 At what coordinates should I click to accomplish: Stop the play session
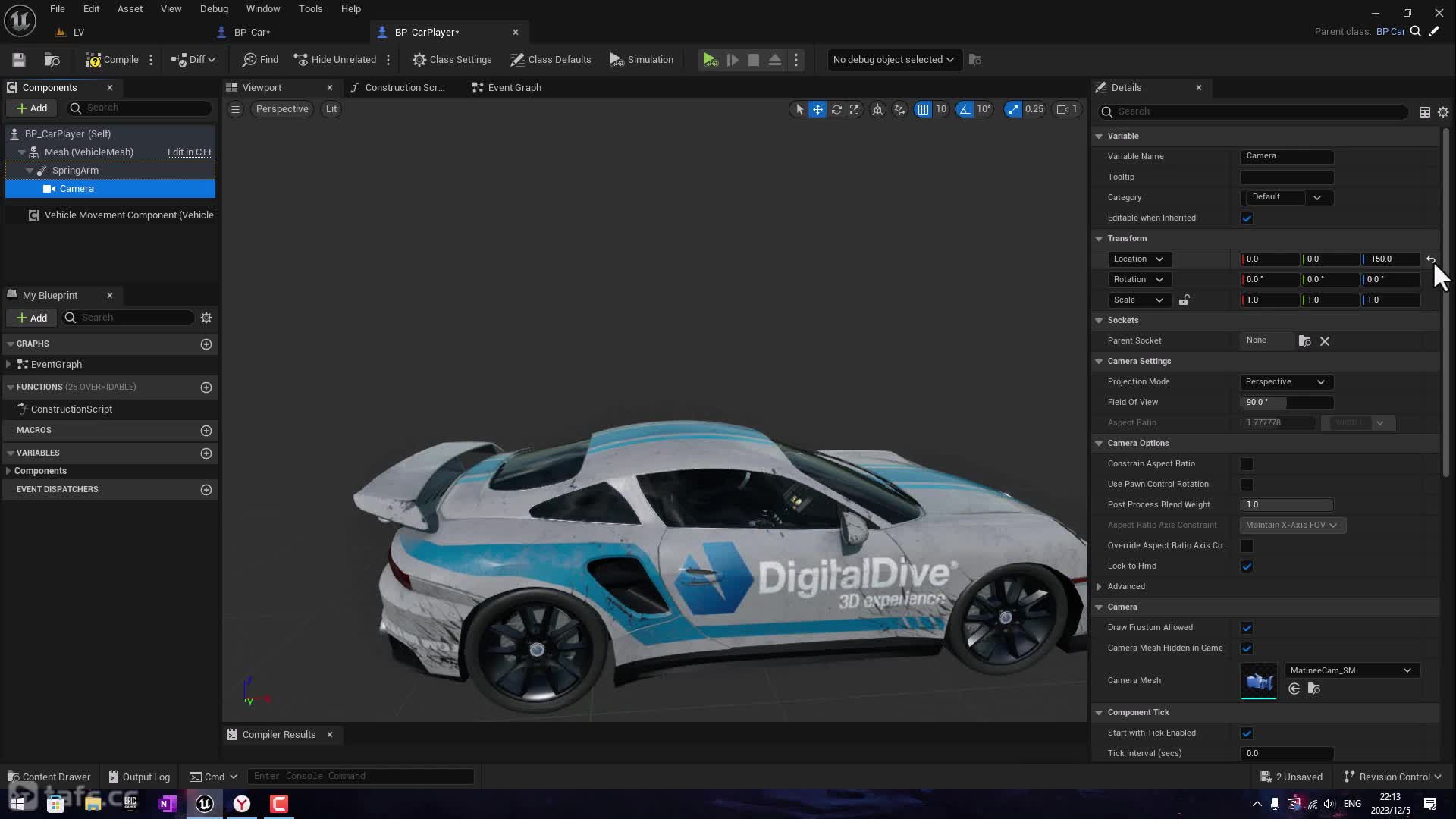(x=754, y=60)
